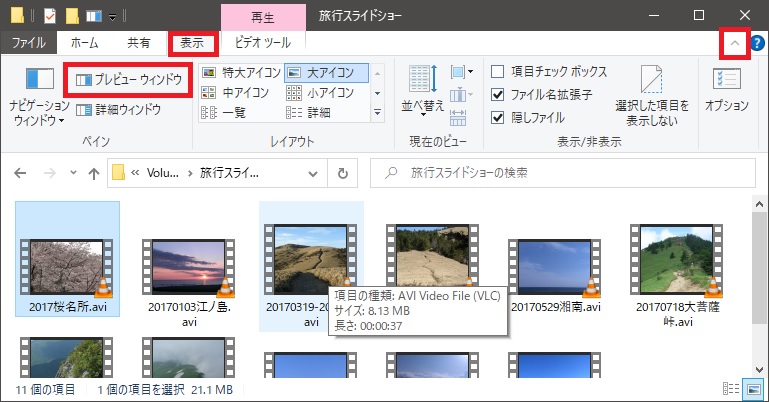Viewport: 769px width, 402px height.
Task: Select the 20170529湘南.avi video file
Action: click(x=555, y=275)
